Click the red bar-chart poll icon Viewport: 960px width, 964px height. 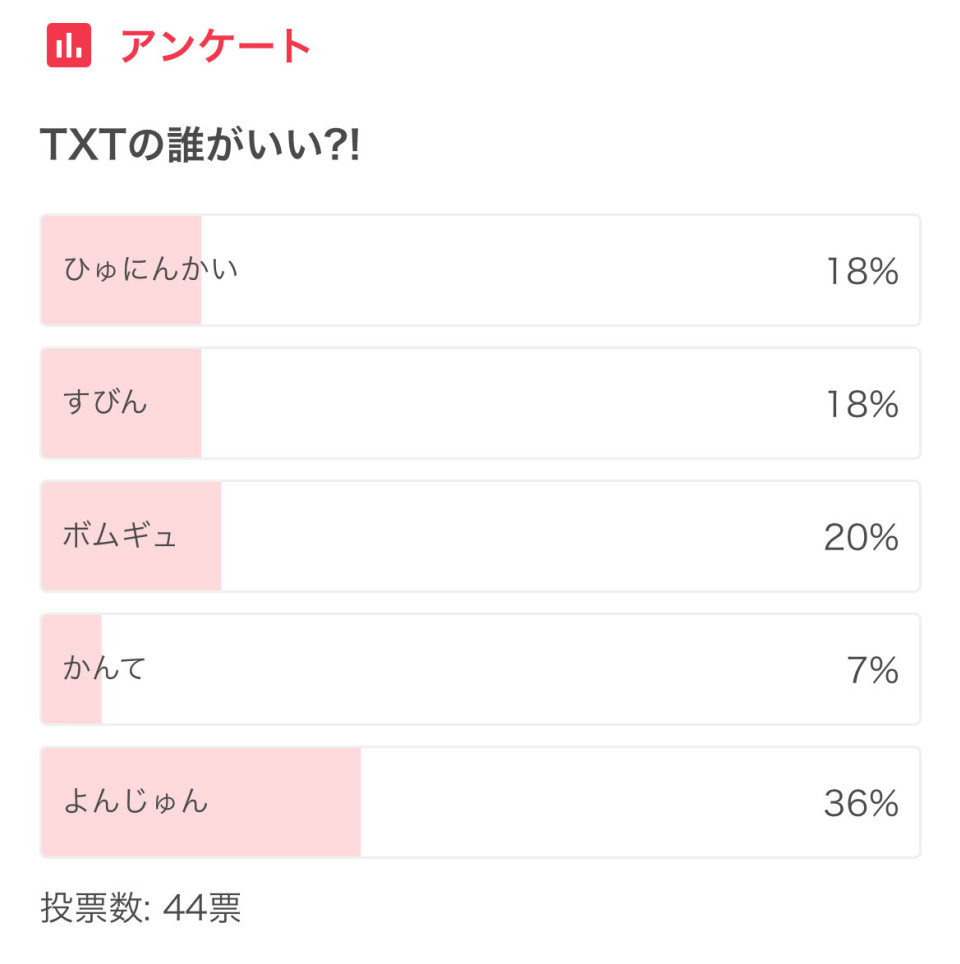[69, 45]
